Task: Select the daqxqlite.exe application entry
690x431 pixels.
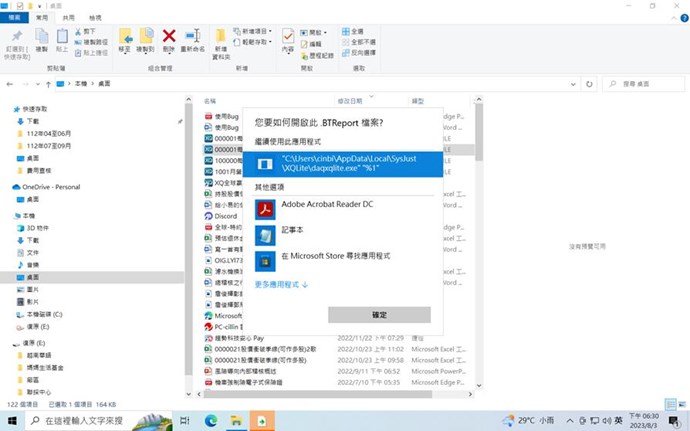Action: point(342,163)
